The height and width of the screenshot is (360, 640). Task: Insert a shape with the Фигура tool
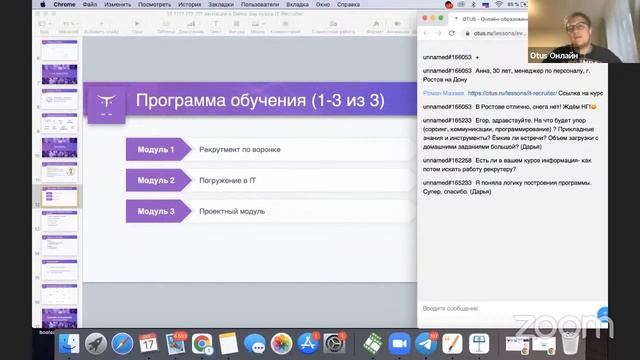coord(236,26)
